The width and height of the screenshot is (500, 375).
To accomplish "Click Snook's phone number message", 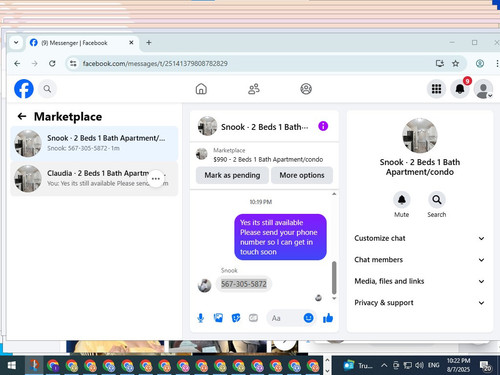I will pyautogui.click(x=244, y=284).
